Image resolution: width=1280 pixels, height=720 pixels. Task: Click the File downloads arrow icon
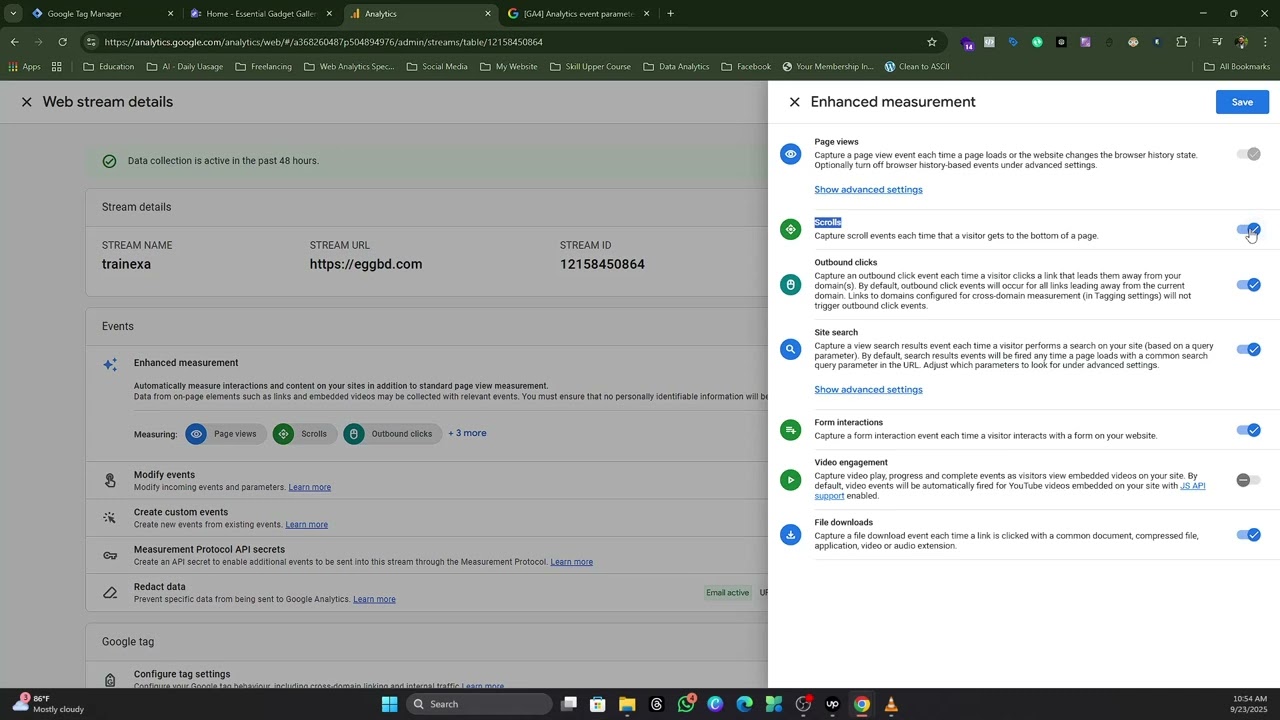pos(791,535)
